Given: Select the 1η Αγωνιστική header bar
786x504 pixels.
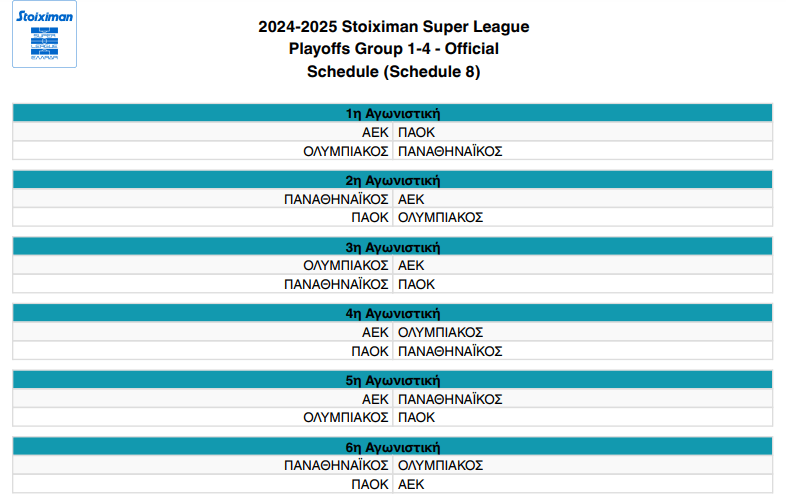Looking at the screenshot, I should click(x=393, y=113).
